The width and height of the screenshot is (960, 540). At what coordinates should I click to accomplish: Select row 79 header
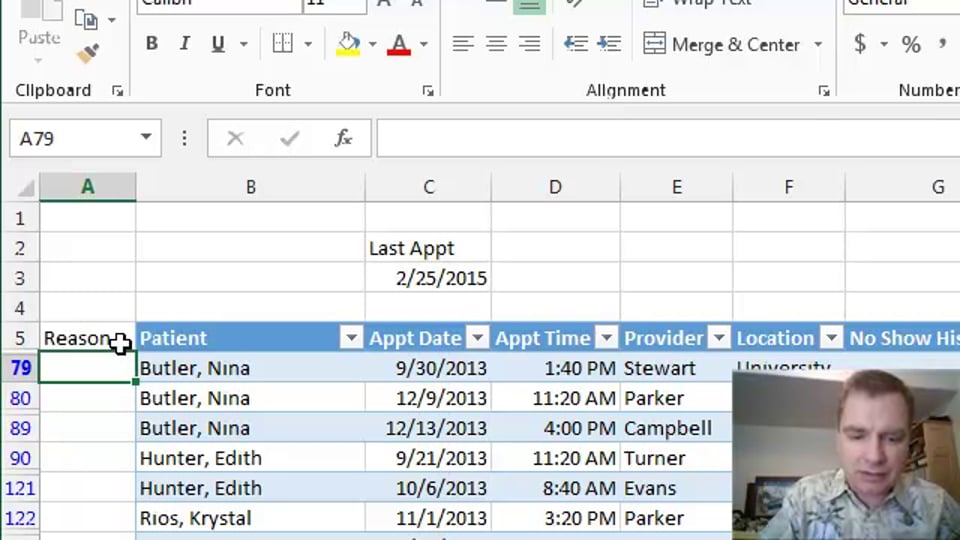coord(20,367)
